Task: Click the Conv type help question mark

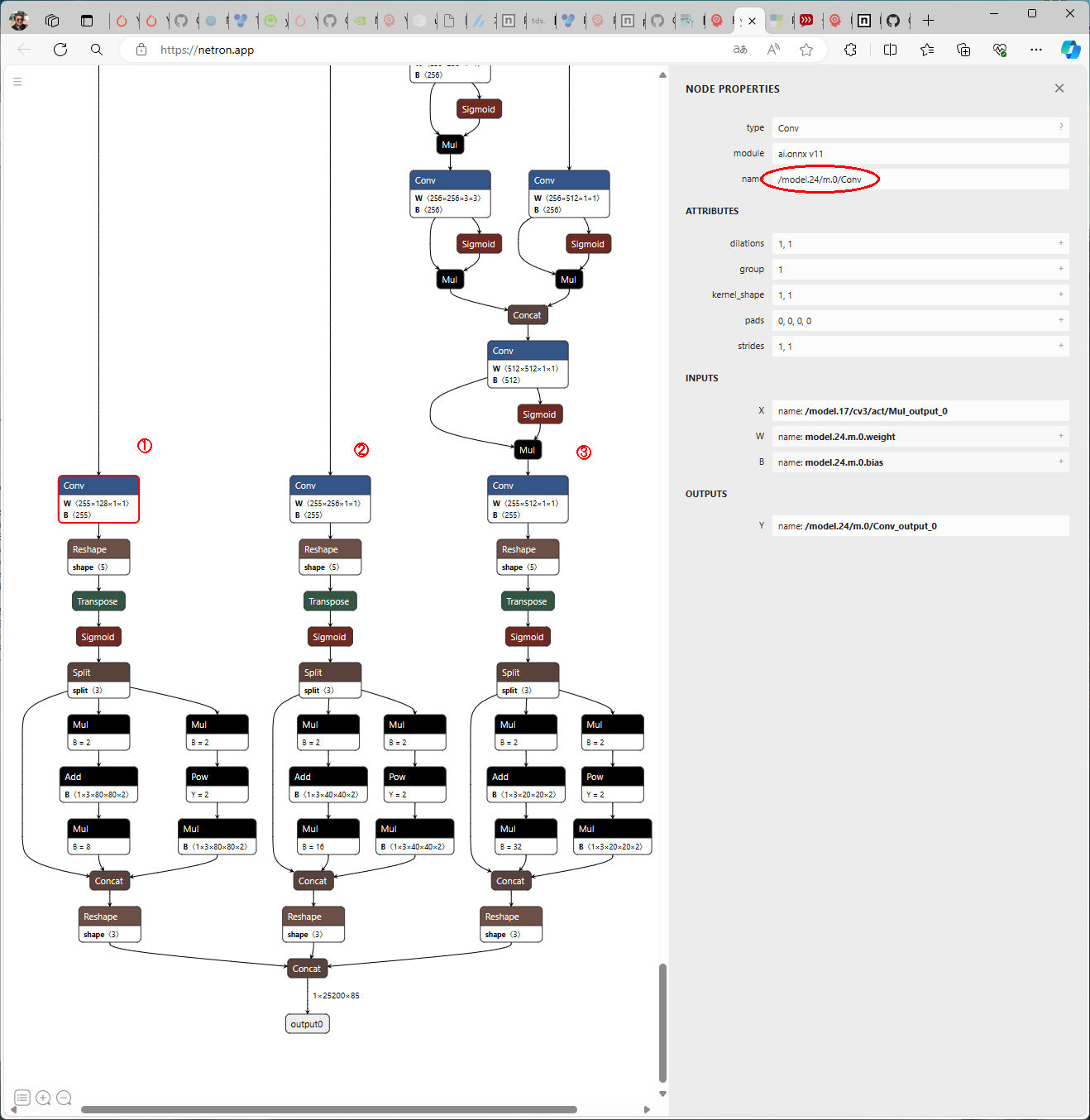Action: click(1060, 127)
